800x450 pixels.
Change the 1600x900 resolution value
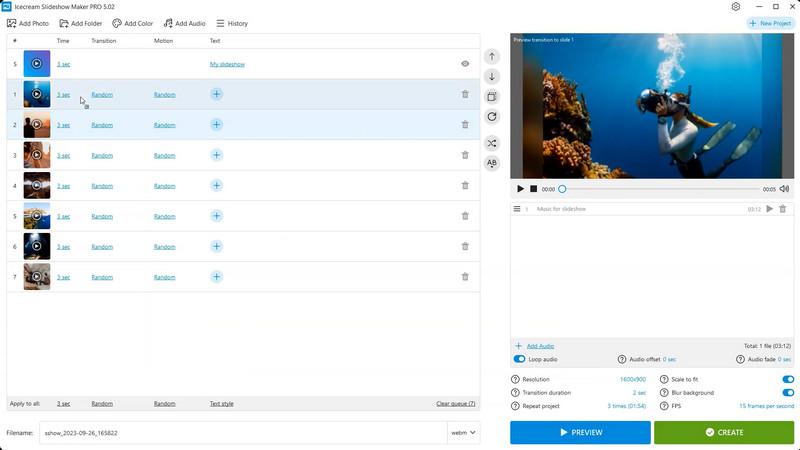coord(631,380)
